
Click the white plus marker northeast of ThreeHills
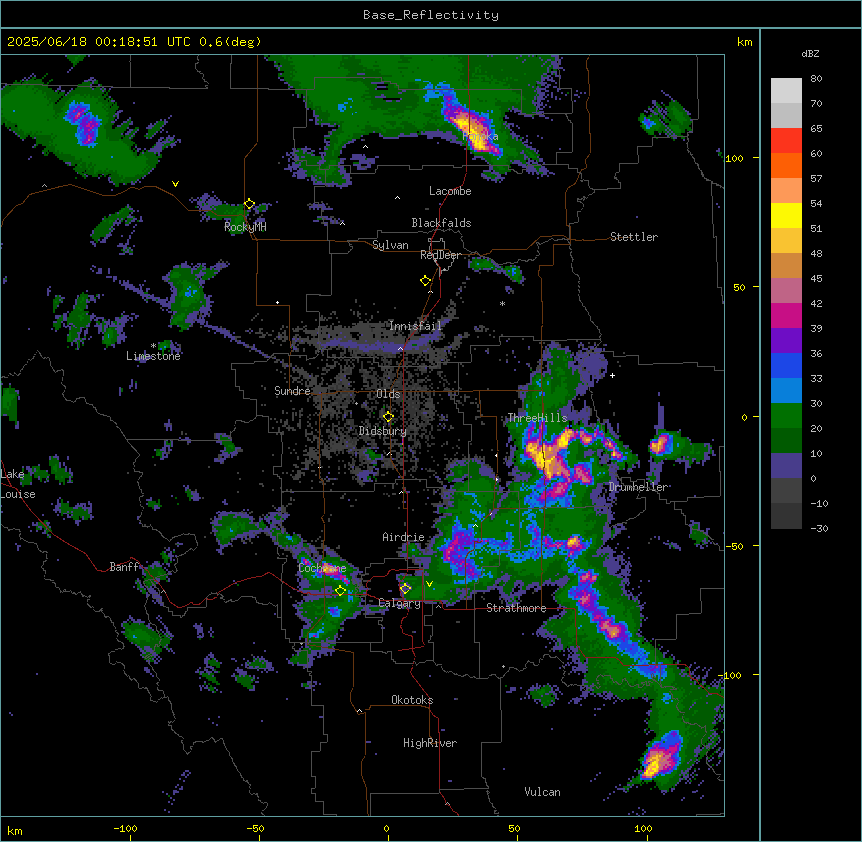point(612,375)
